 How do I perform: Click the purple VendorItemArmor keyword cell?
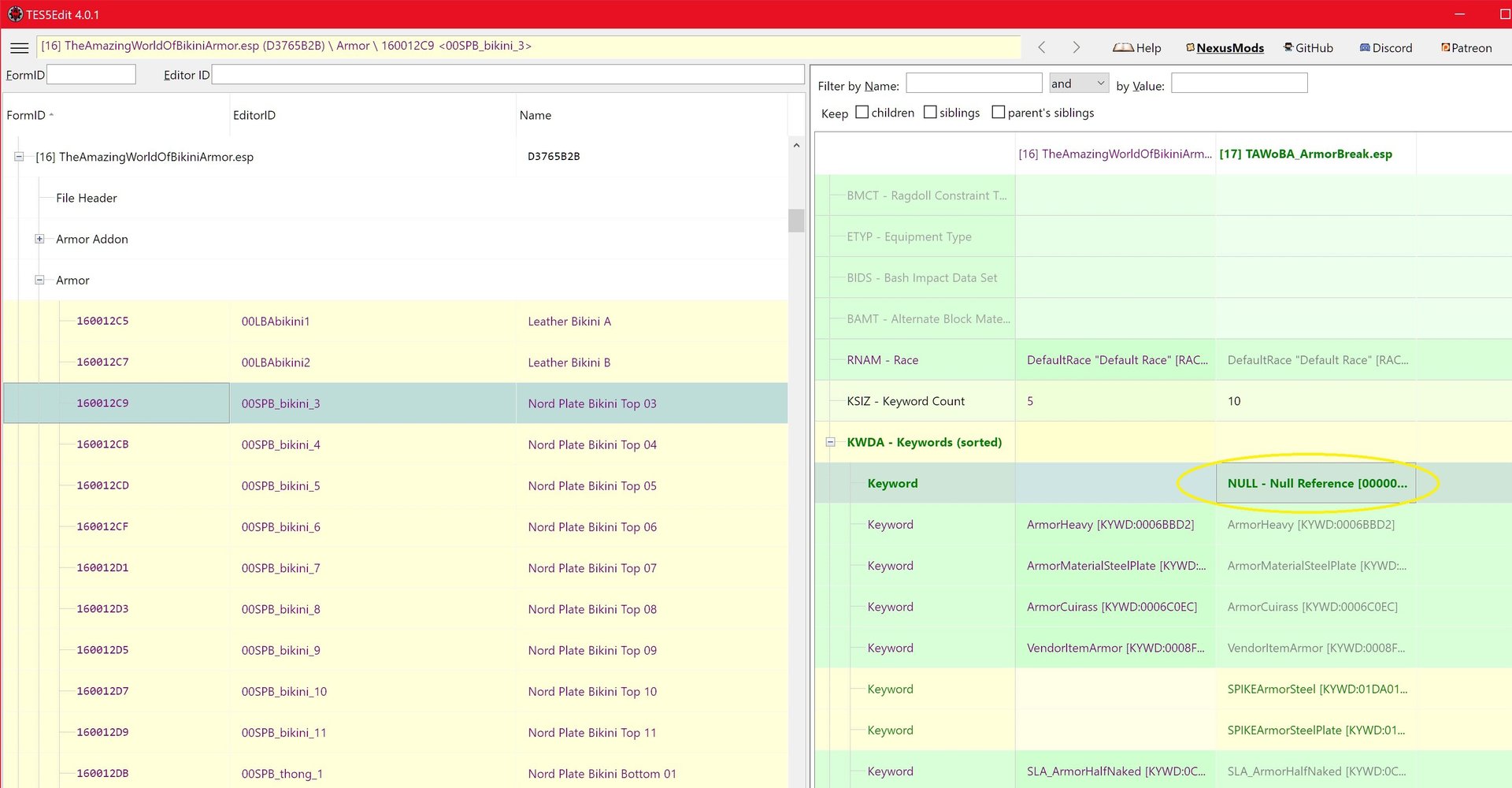point(1115,648)
